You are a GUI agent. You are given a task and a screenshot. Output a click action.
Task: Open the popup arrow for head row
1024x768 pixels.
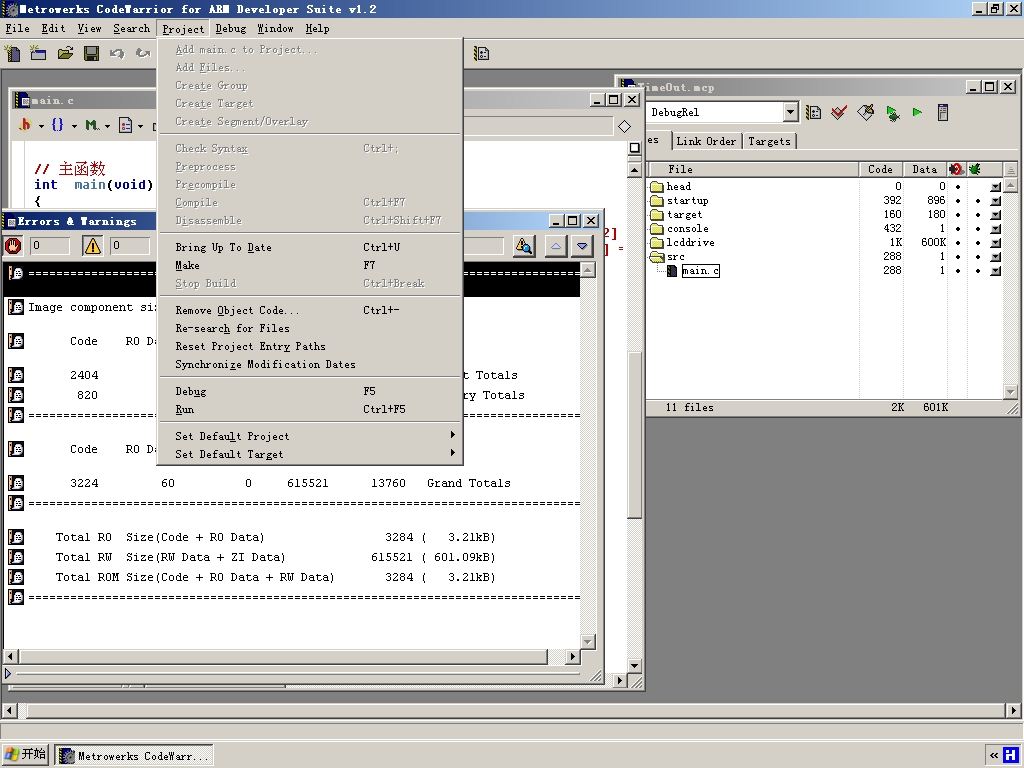[x=995, y=187]
